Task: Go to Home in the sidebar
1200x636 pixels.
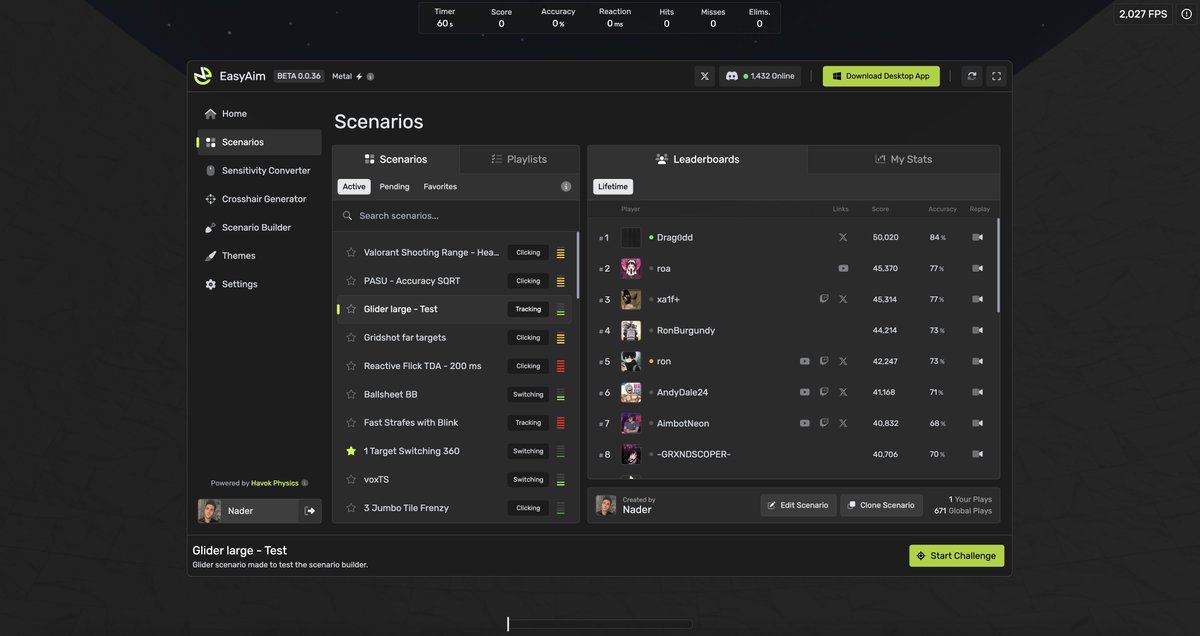Action: click(259, 114)
